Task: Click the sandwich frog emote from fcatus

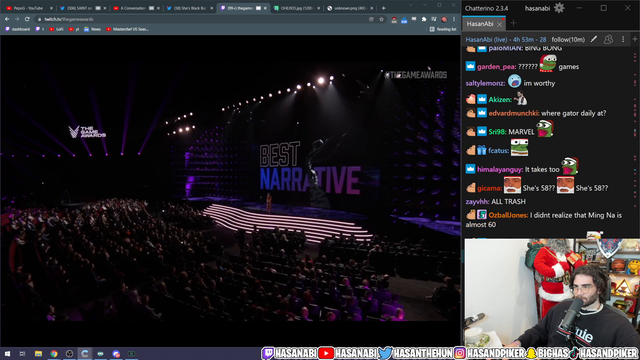Action: (x=520, y=147)
